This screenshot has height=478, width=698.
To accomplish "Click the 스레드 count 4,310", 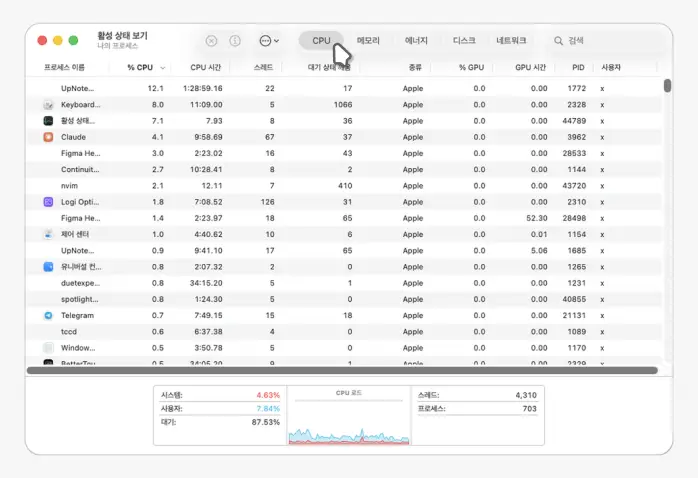I will [x=526, y=395].
